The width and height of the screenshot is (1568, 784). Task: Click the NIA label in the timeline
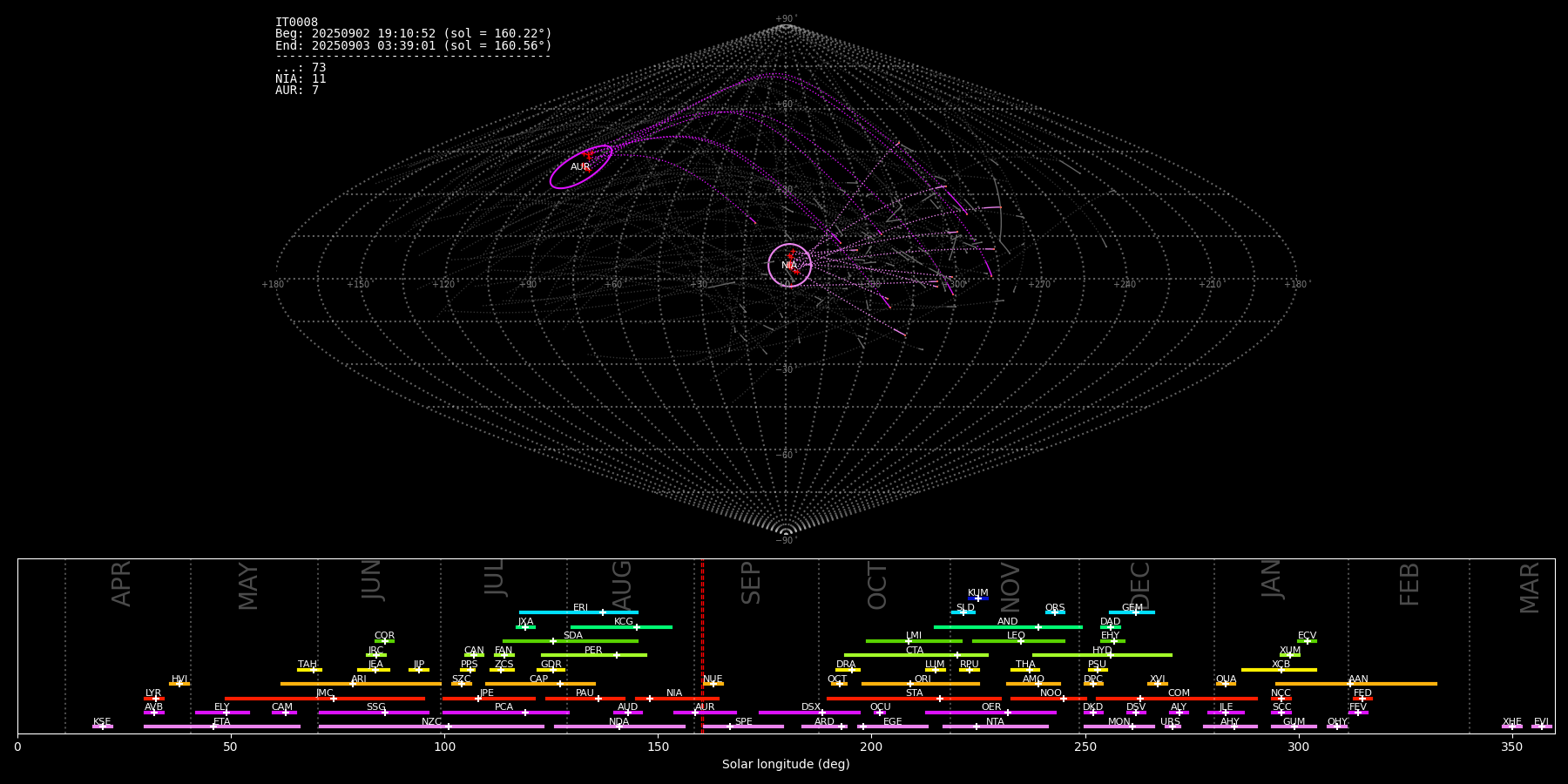coord(674,693)
